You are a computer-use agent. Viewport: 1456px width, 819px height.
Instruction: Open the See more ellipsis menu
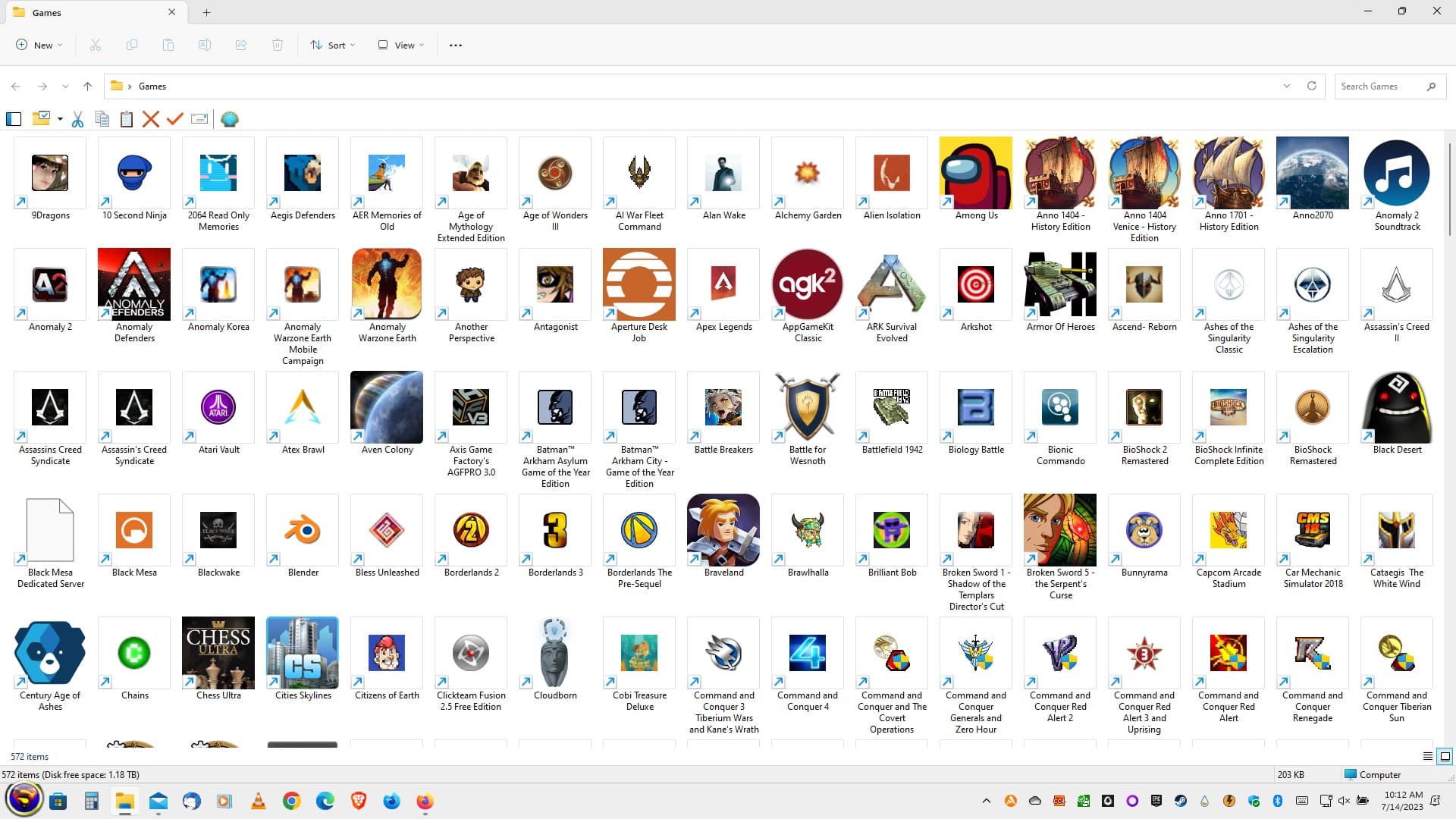click(x=456, y=45)
